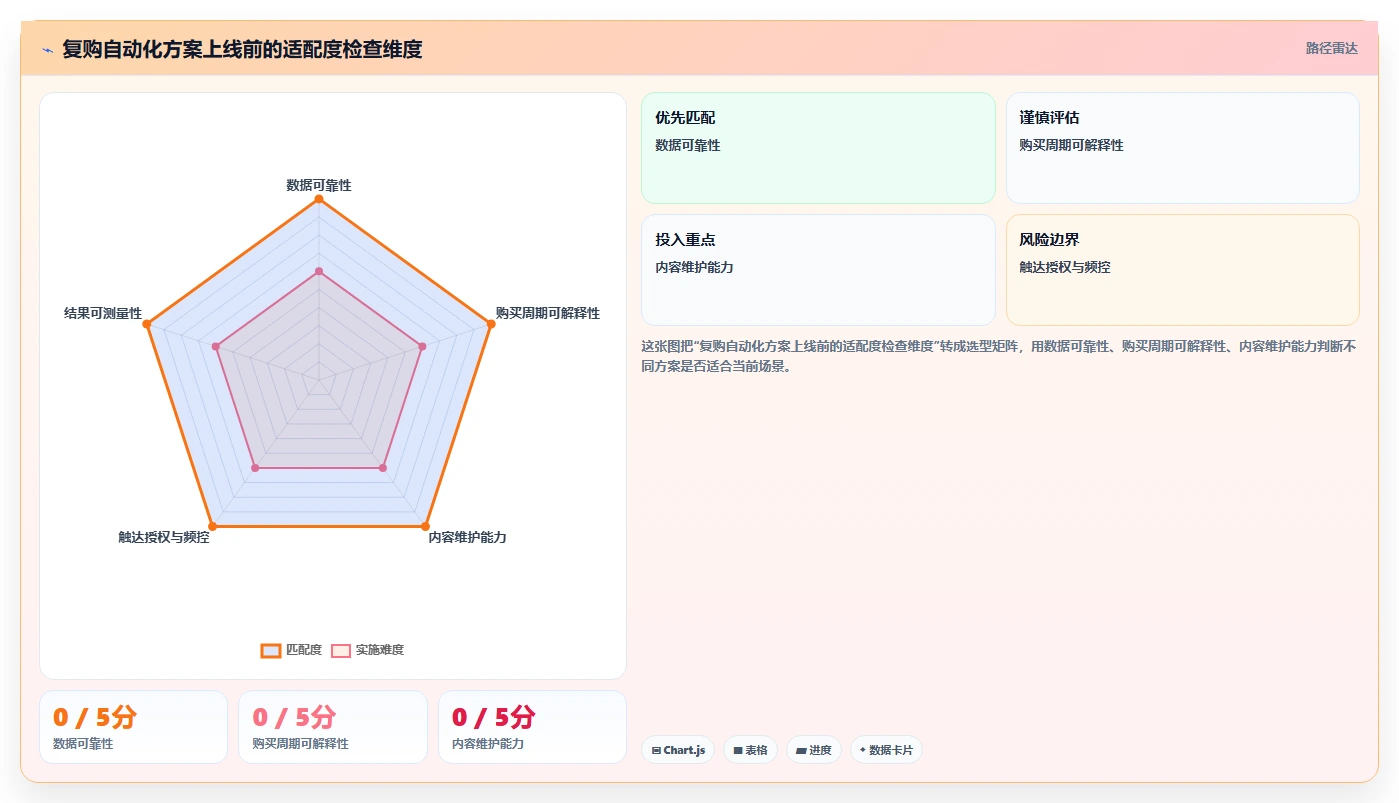Click 购买周期可解释性 text in 谨慎评估 card
Screen dimensions: 1399x803
click(1071, 145)
